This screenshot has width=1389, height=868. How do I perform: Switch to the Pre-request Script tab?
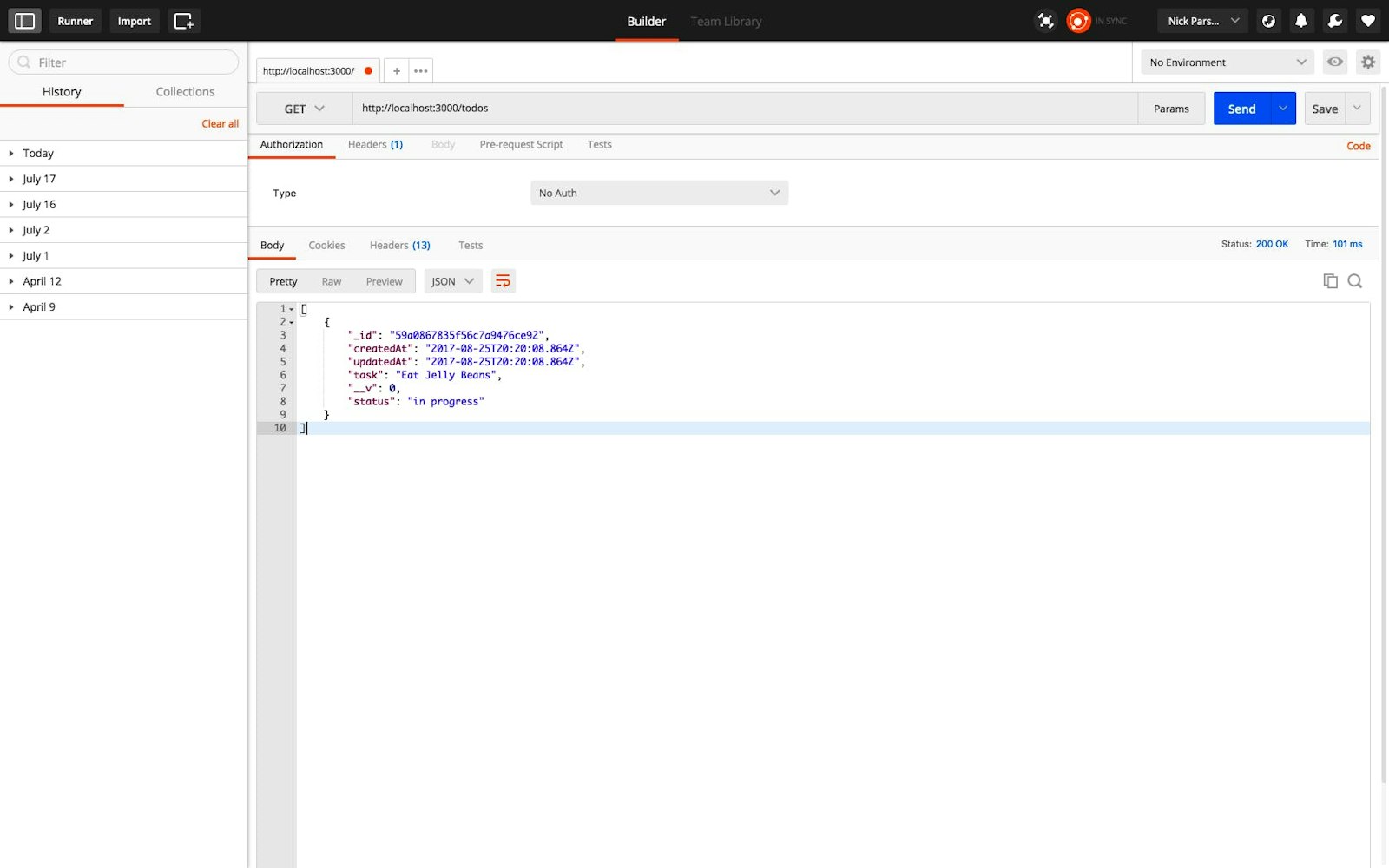click(520, 144)
